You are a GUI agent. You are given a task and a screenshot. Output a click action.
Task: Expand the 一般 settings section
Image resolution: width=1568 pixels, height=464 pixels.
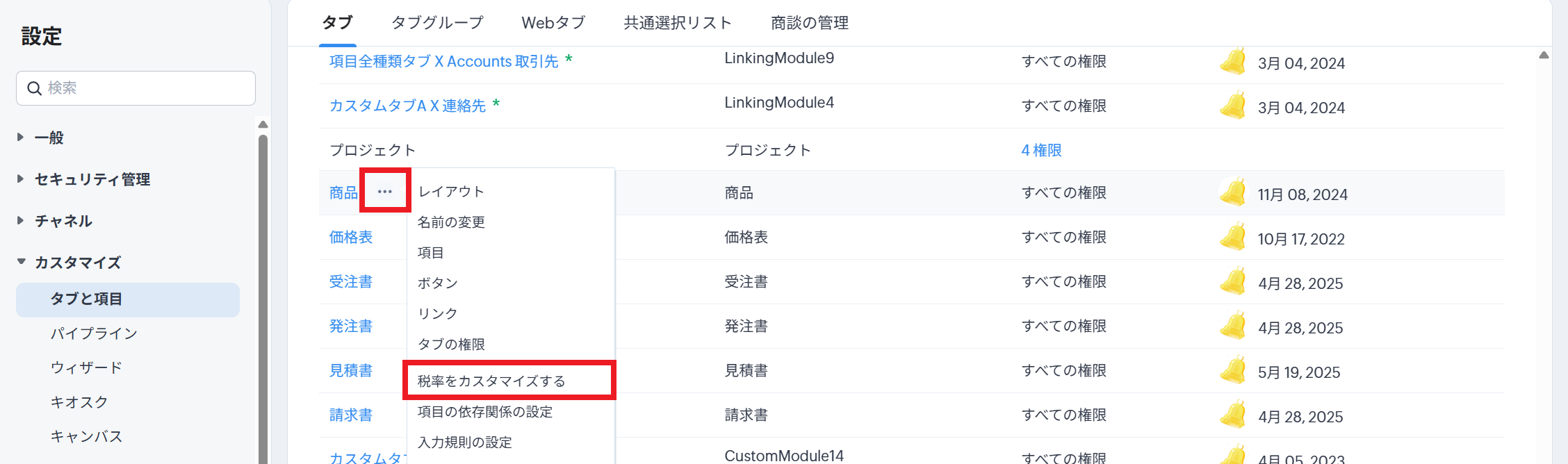coord(21,138)
